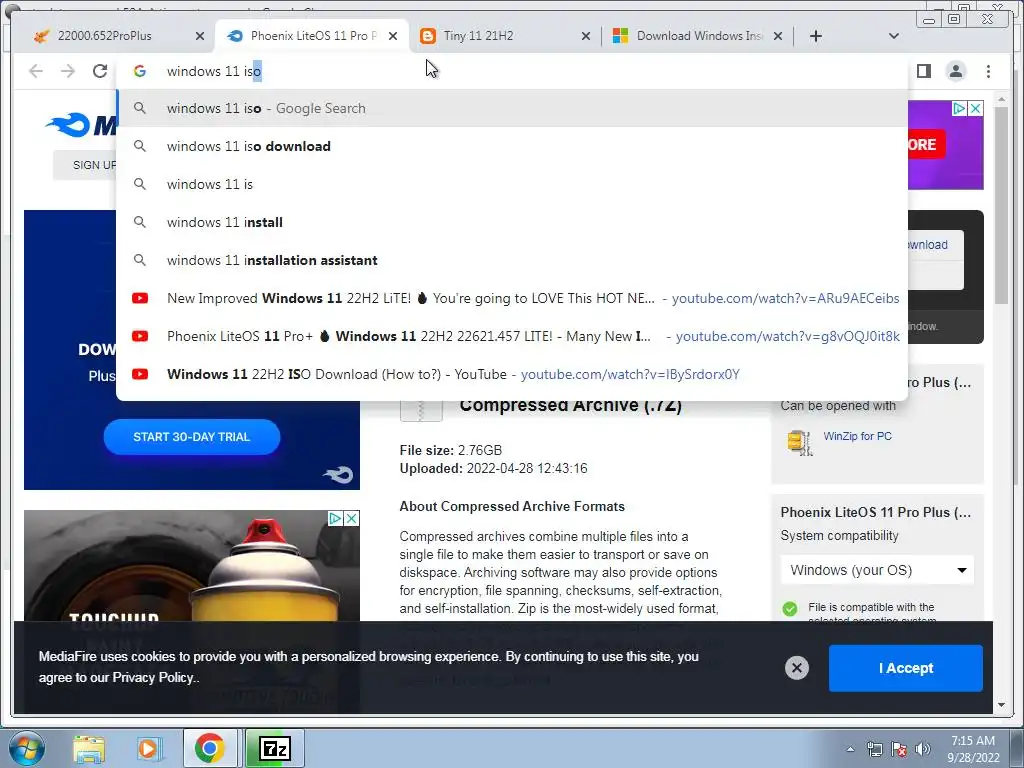The image size is (1024, 768).
Task: Click the network tray icon
Action: point(874,749)
